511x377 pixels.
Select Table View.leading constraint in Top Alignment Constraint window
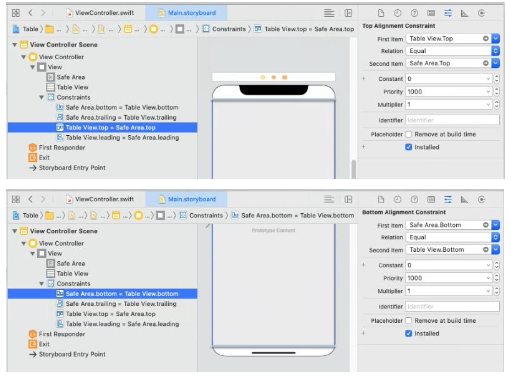point(118,138)
